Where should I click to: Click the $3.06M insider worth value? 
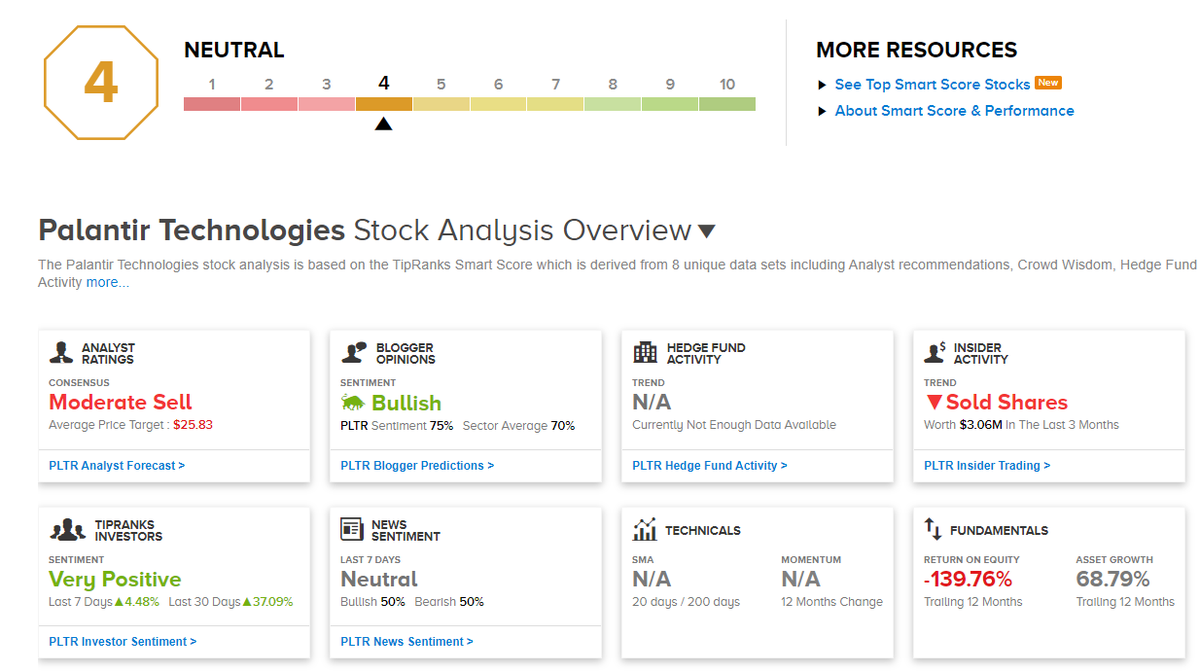click(980, 425)
